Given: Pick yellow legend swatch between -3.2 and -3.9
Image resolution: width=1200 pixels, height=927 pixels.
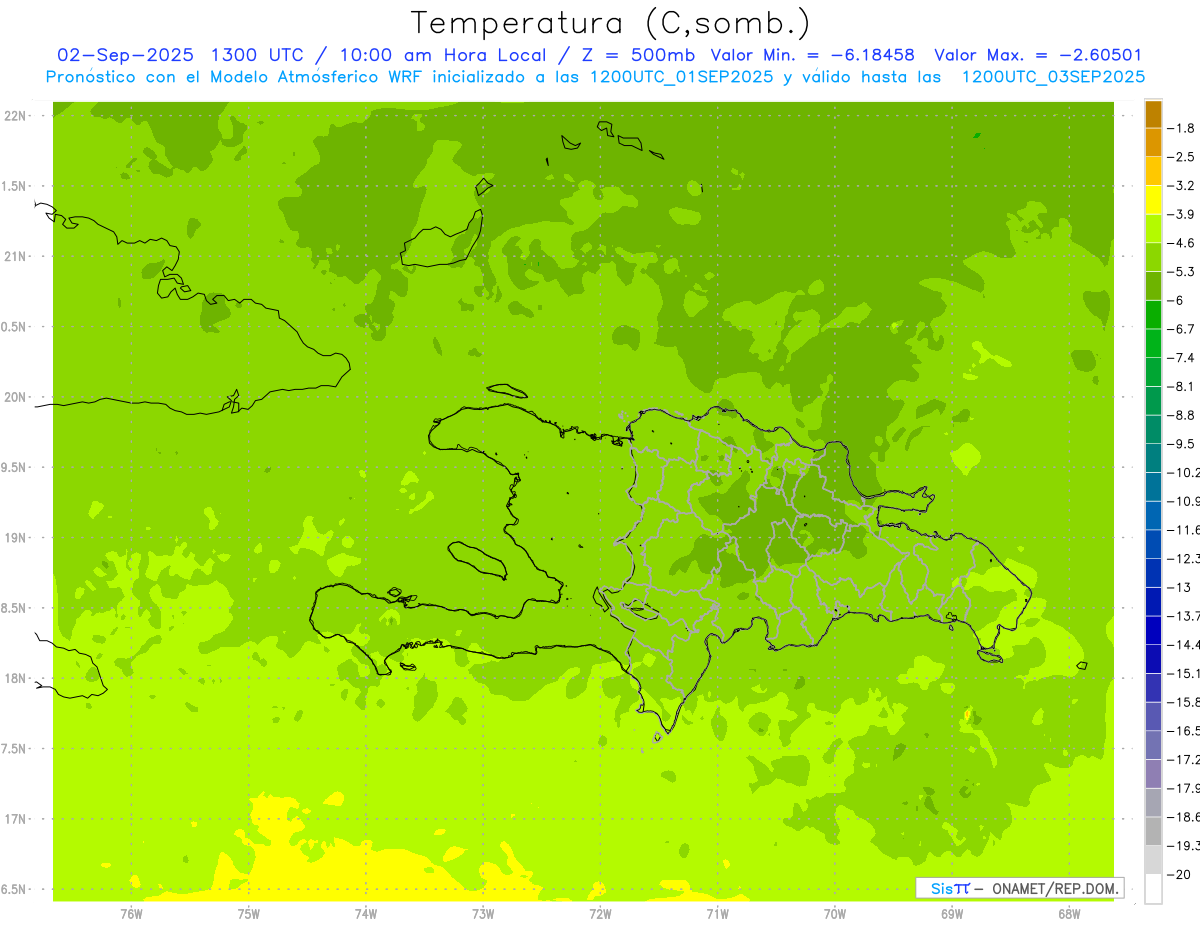Looking at the screenshot, I should tap(1153, 200).
